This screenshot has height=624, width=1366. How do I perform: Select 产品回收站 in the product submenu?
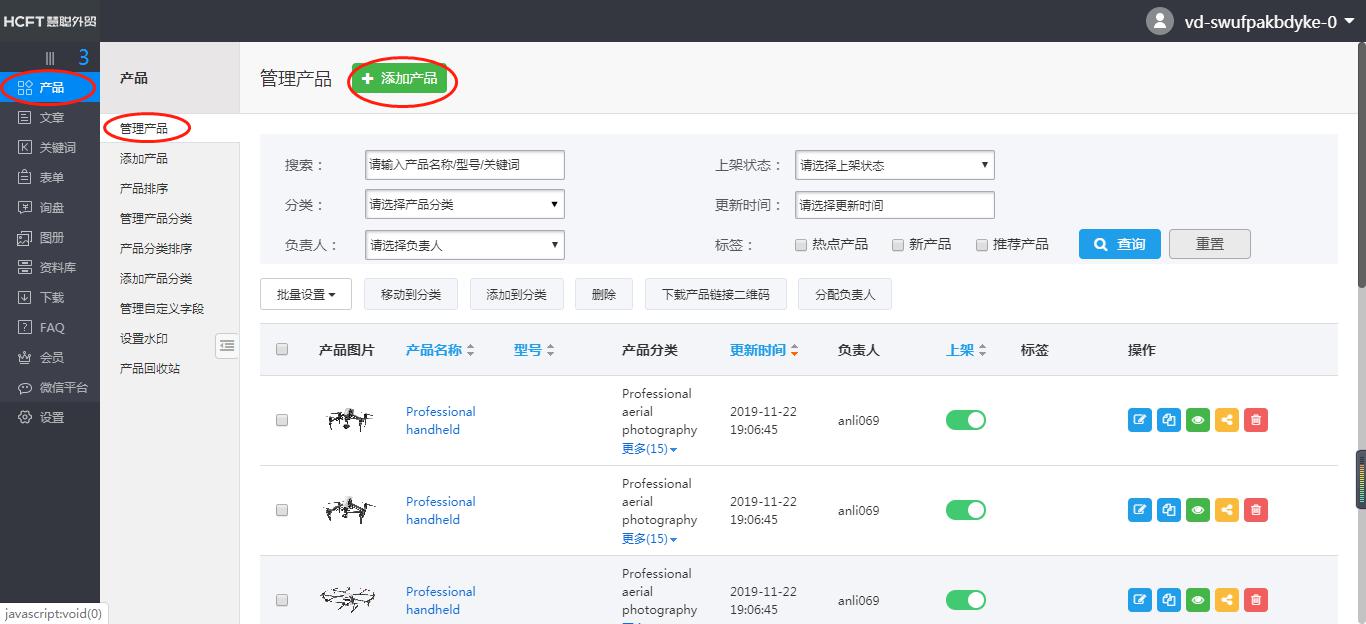150,368
